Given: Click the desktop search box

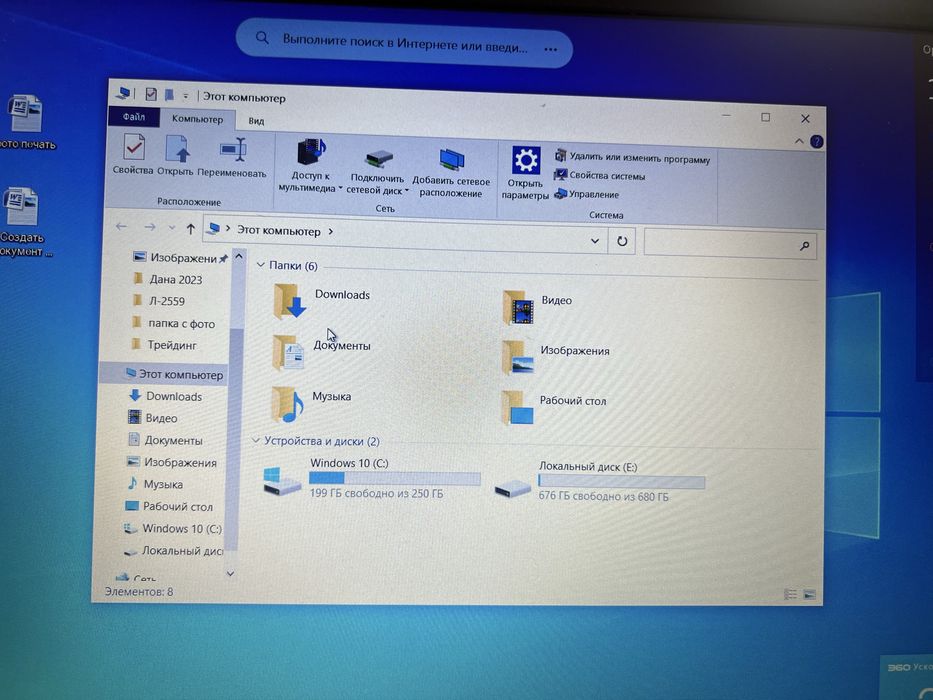Looking at the screenshot, I should pos(404,43).
